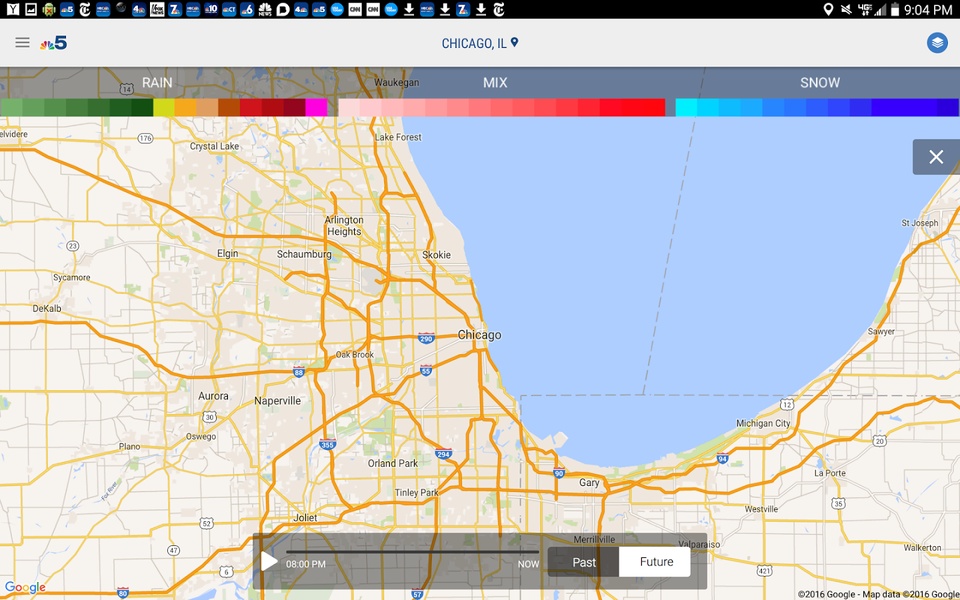
Task: Click the Route 421 marker
Action: (x=764, y=571)
